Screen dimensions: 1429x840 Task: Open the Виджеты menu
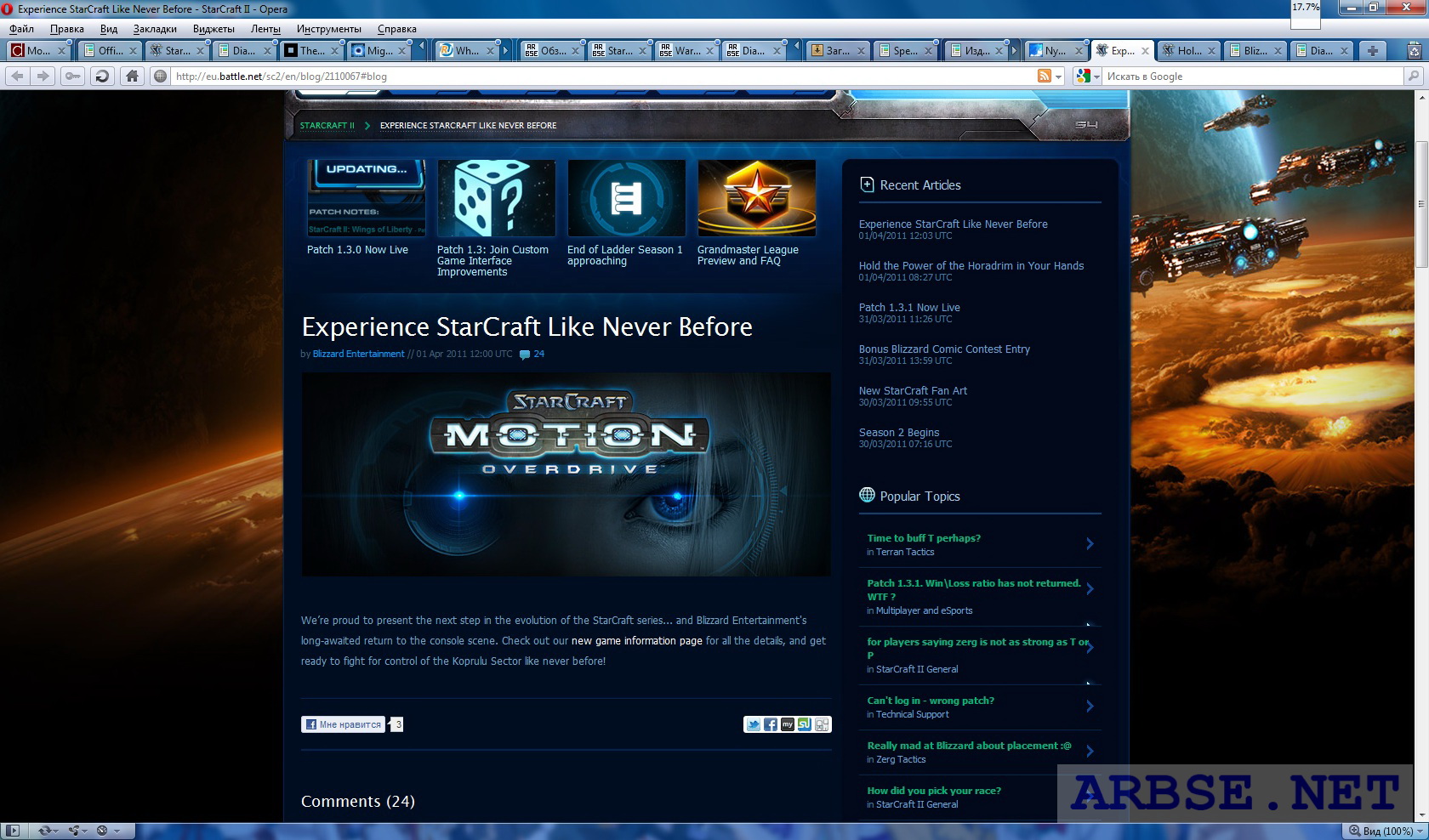[x=213, y=29]
